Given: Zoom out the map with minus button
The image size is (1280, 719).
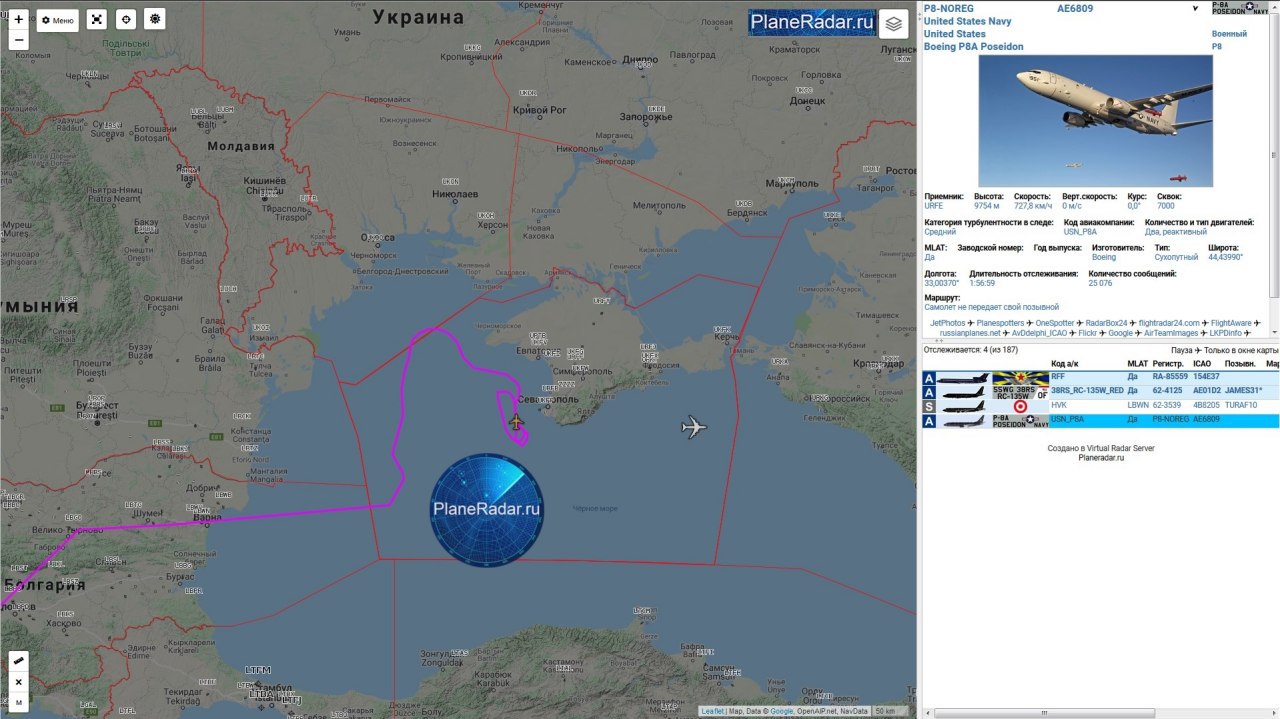Looking at the screenshot, I should click(19, 40).
